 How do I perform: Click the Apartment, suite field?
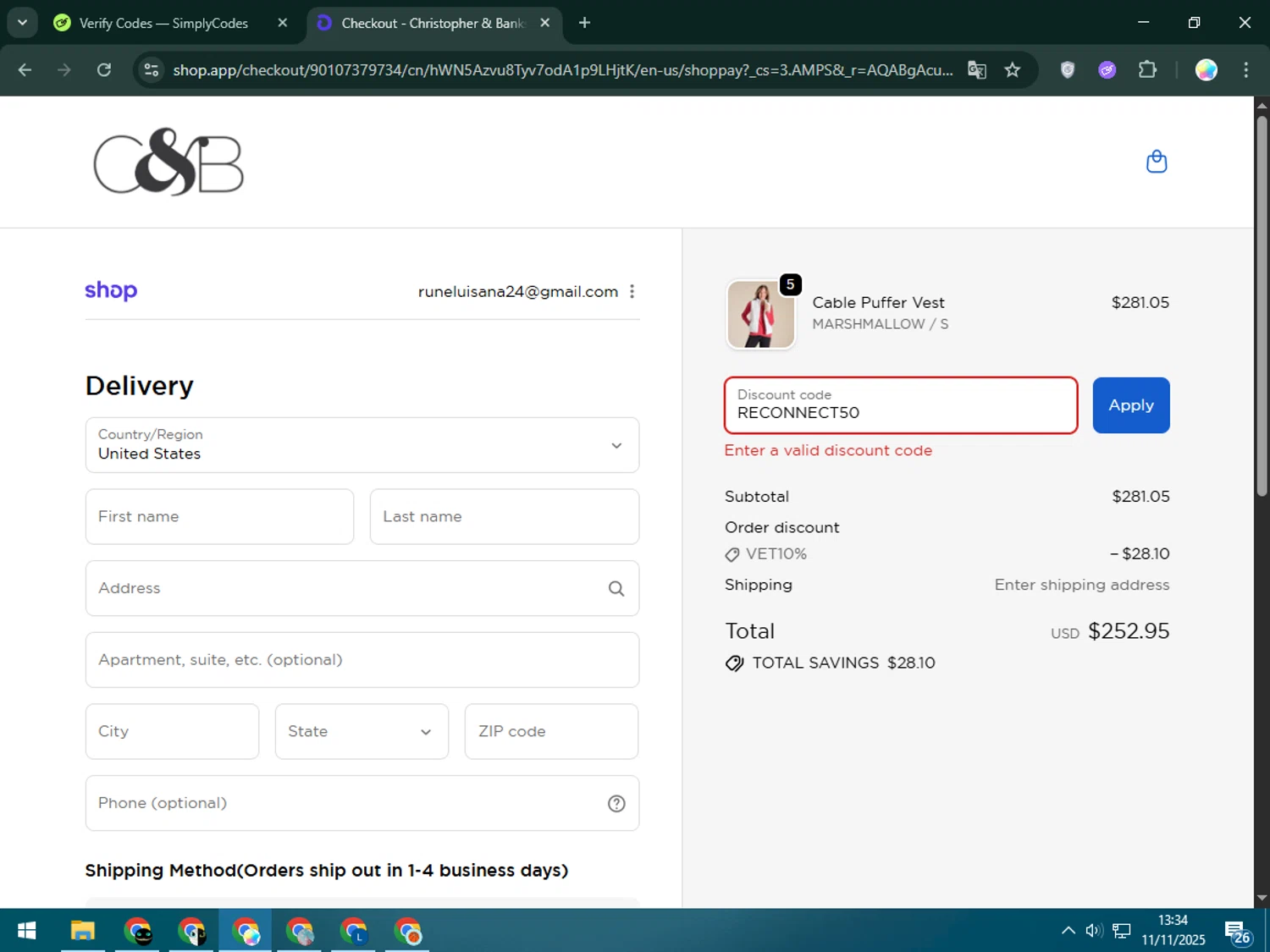coord(362,660)
